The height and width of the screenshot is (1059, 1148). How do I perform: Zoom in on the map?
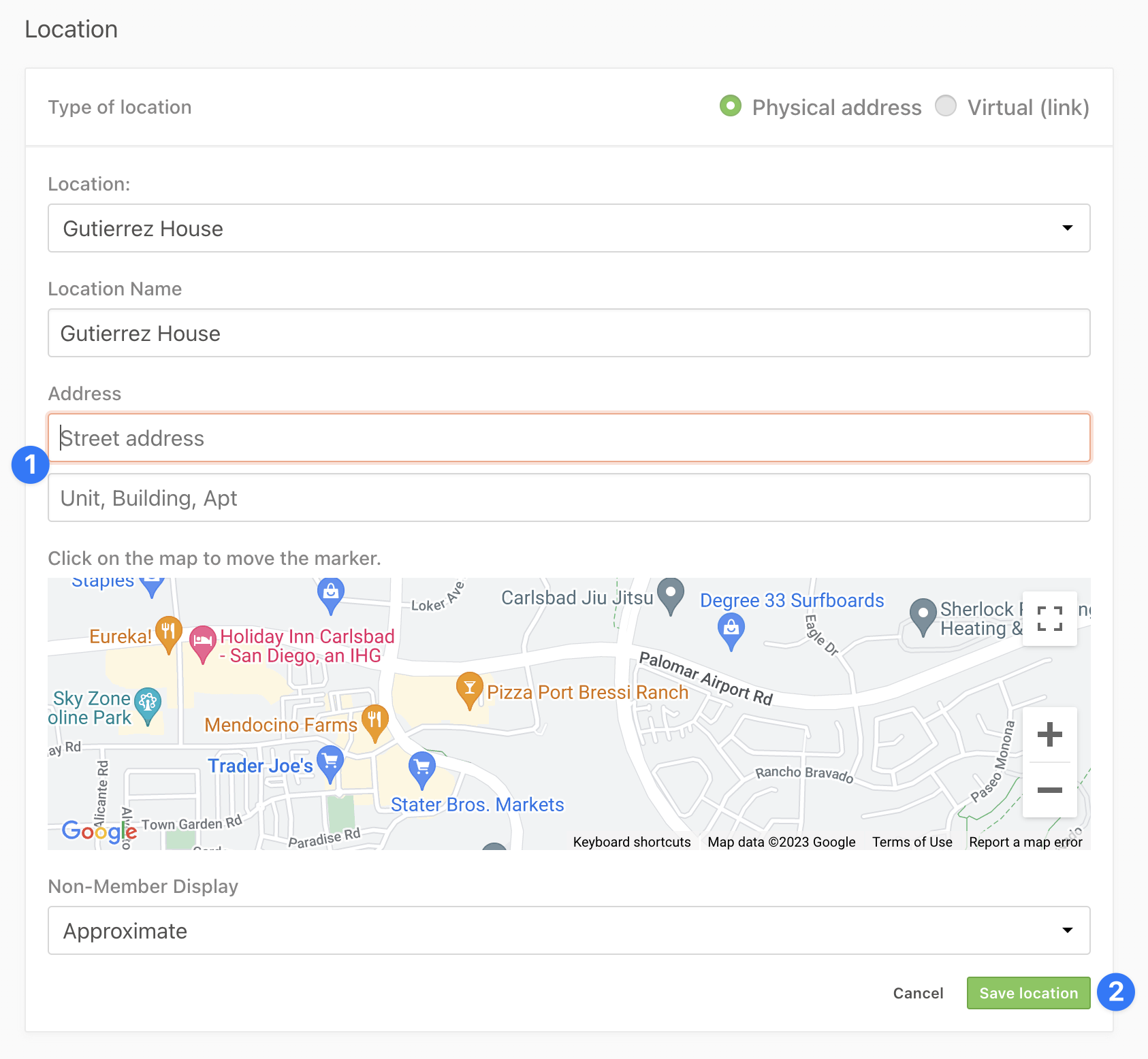(x=1050, y=734)
